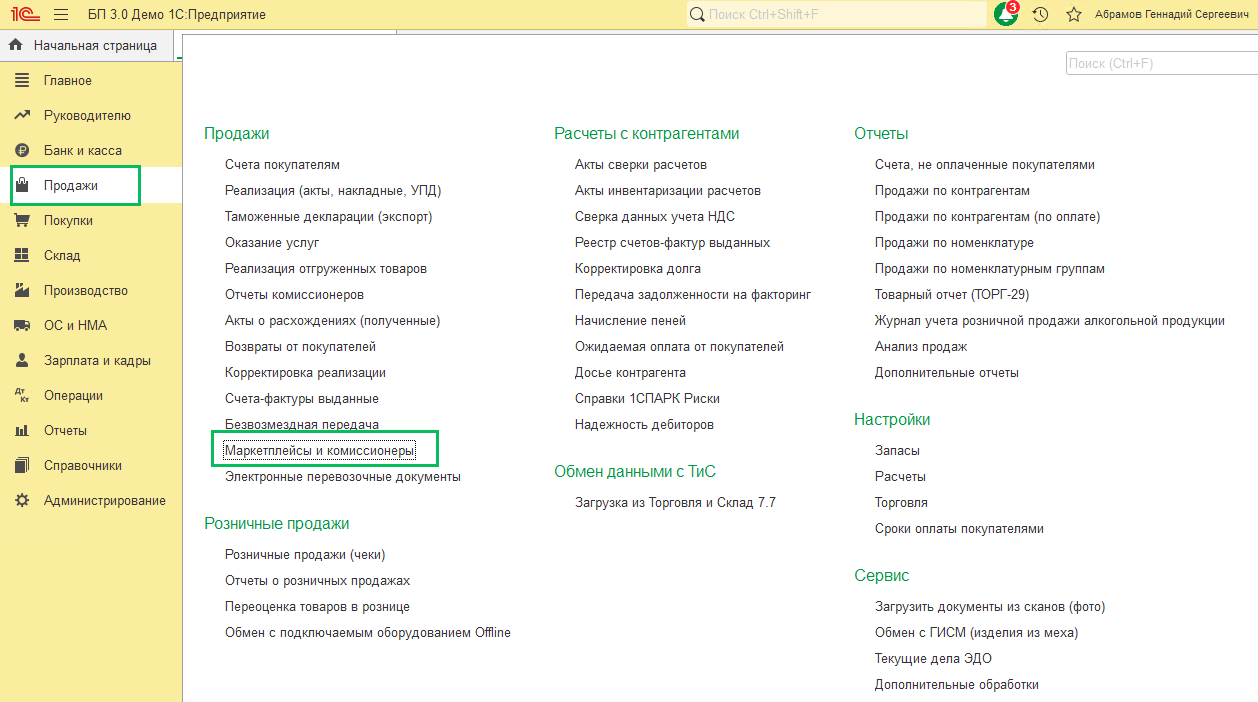Viewport: 1258px width, 702px height.
Task: Click the Банк и касса coin icon
Action: 22,151
